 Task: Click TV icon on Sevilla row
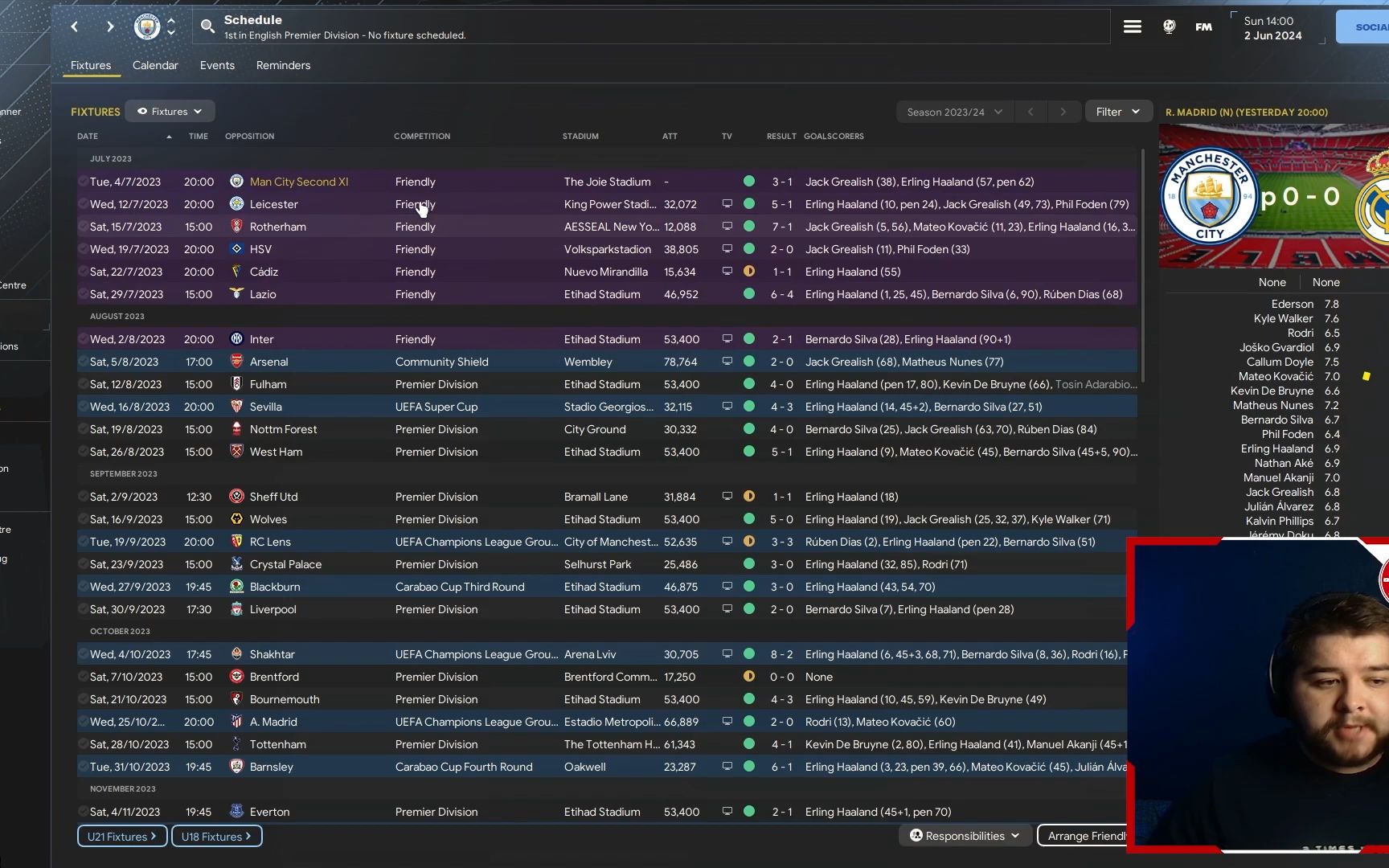click(x=727, y=407)
